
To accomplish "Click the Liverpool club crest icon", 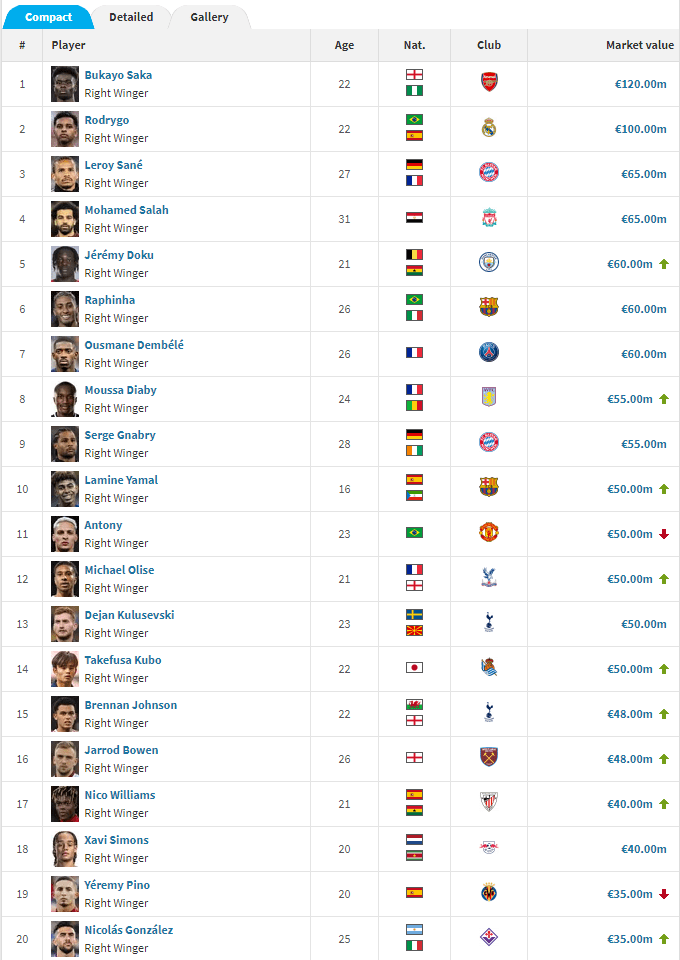I will [x=489, y=218].
